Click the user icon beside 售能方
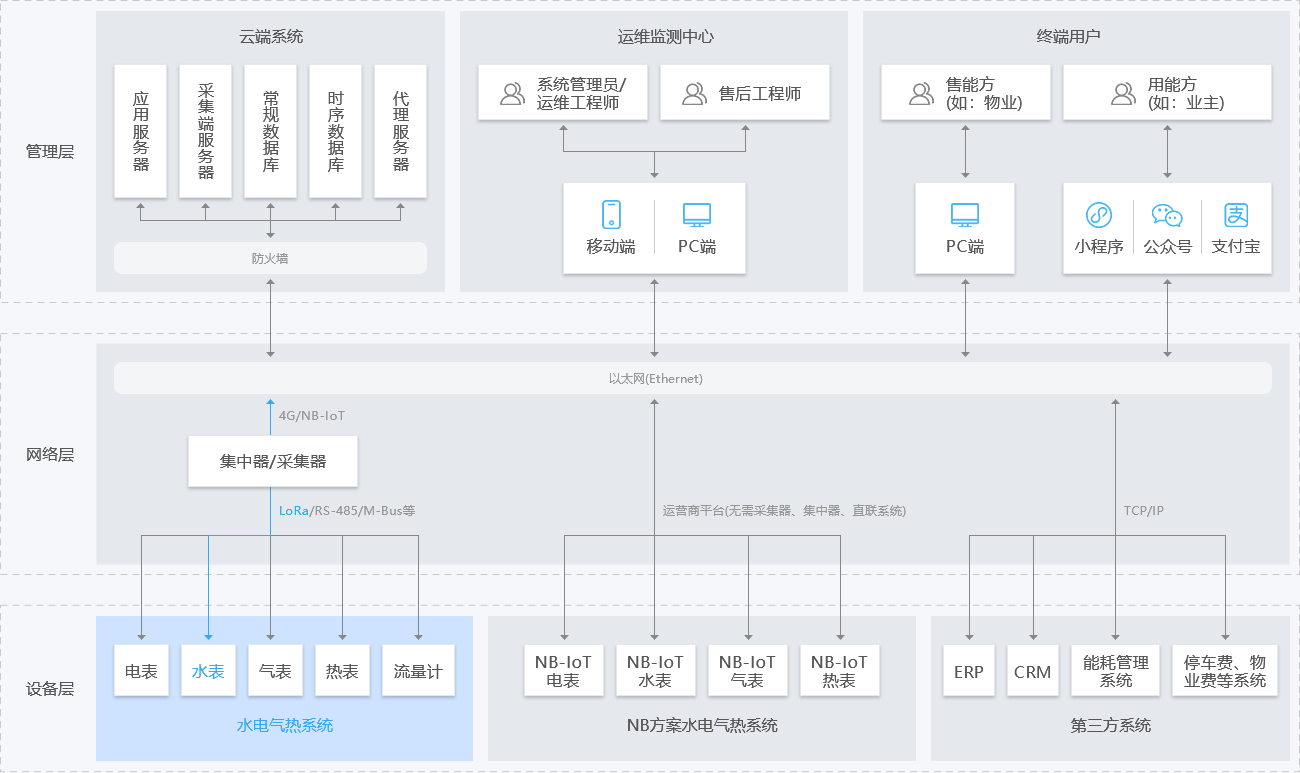Viewport: 1300px width, 773px height. [x=921, y=94]
